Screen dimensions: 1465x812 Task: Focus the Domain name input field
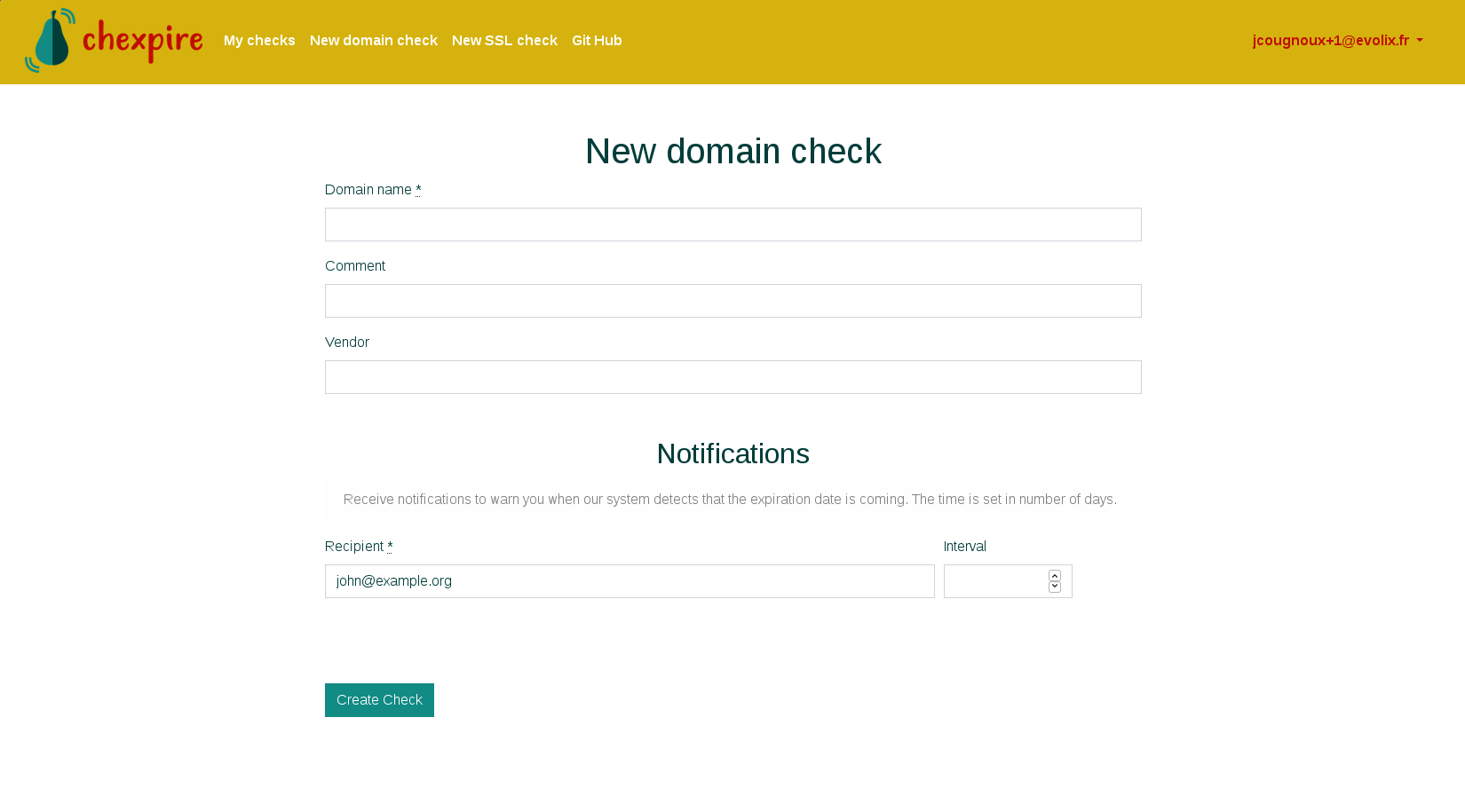click(732, 225)
